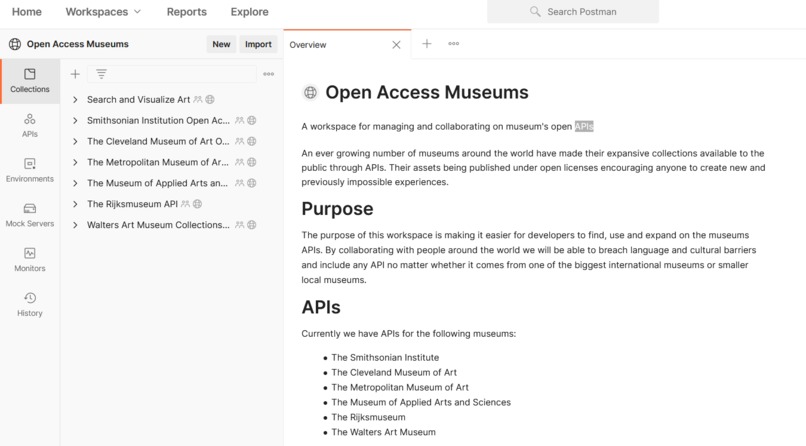The height and width of the screenshot is (446, 806).
Task: Click The Museum of Applied Arts and Sciences bullet
Action: [421, 402]
